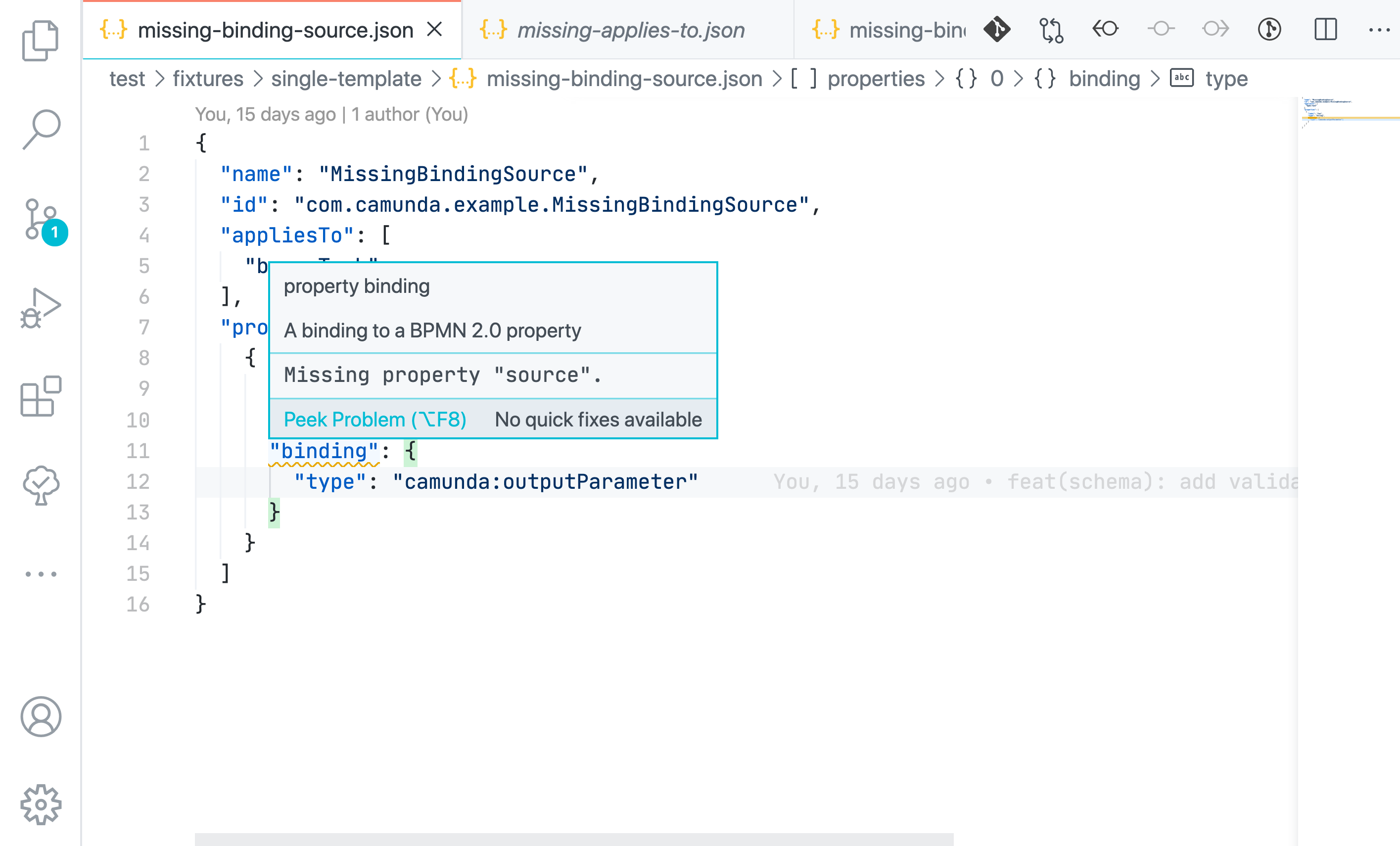
Task: Open the Accounts menu
Action: tap(41, 716)
